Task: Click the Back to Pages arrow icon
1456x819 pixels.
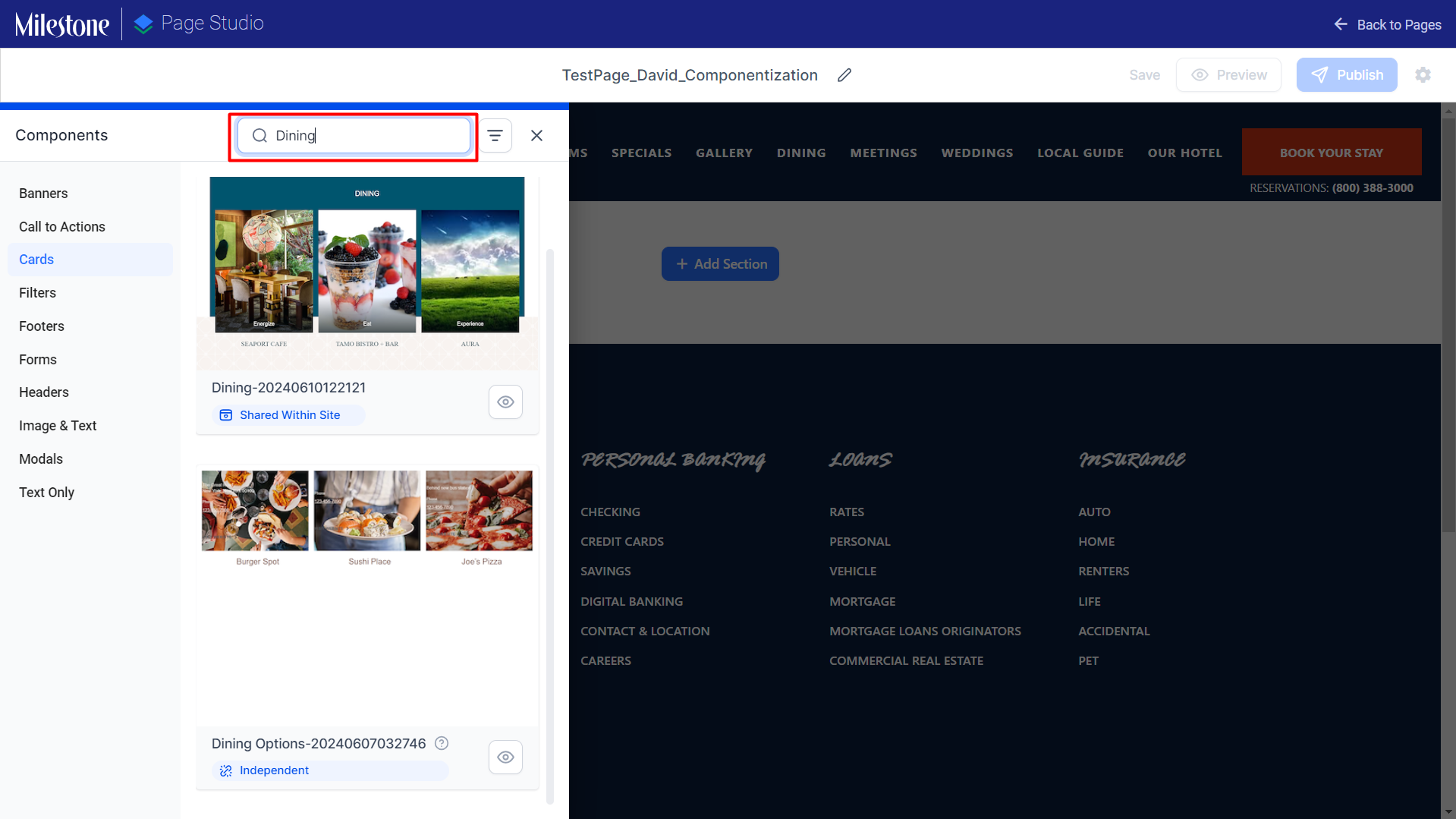Action: tap(1341, 24)
